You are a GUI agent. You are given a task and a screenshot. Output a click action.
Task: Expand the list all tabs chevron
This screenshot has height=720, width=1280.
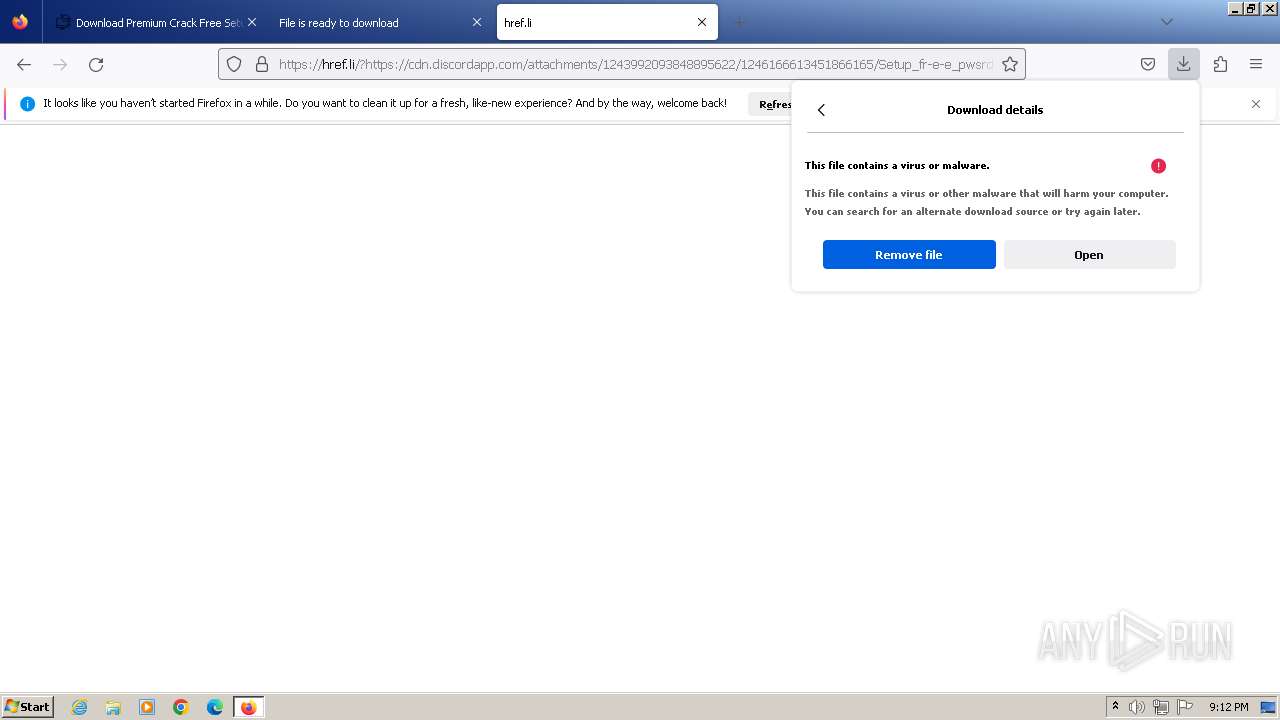click(1166, 22)
